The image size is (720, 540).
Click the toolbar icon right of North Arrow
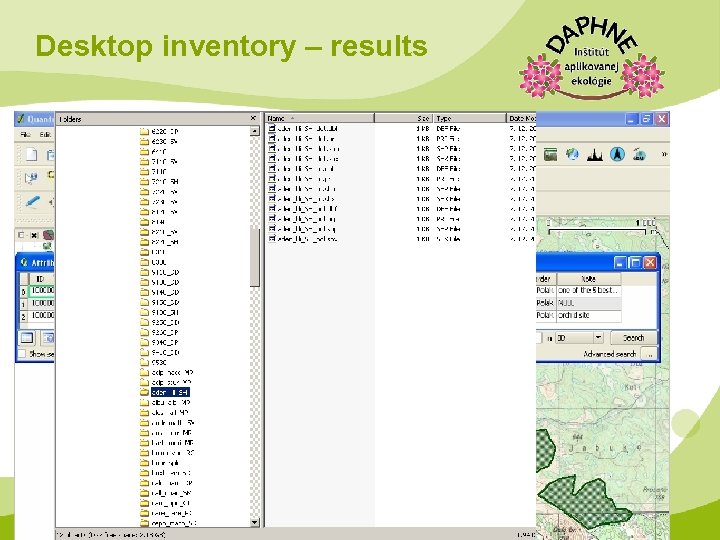point(639,155)
